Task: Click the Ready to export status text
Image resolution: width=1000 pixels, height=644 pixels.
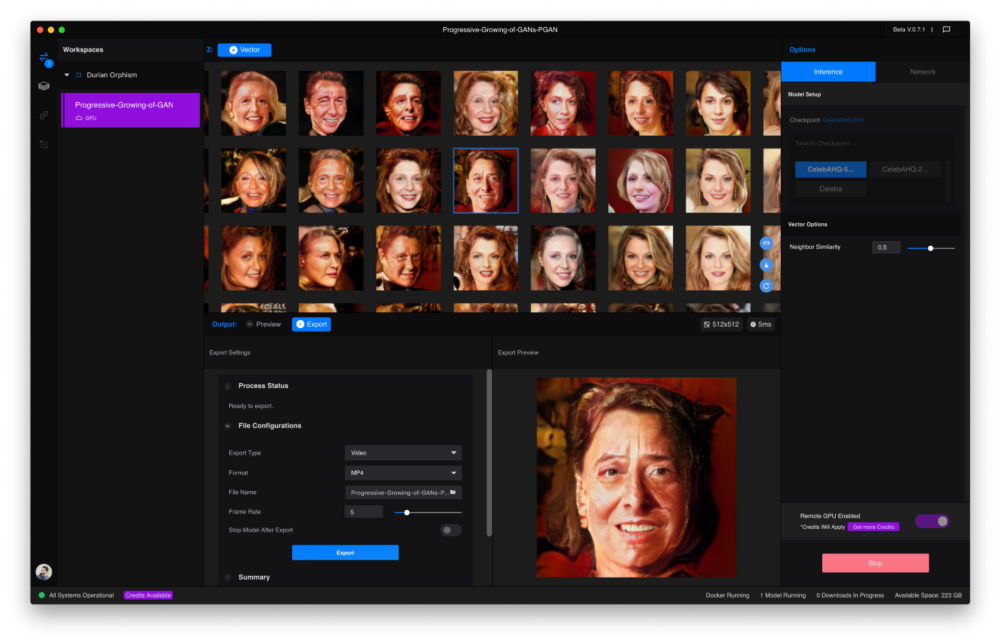Action: tap(251, 406)
